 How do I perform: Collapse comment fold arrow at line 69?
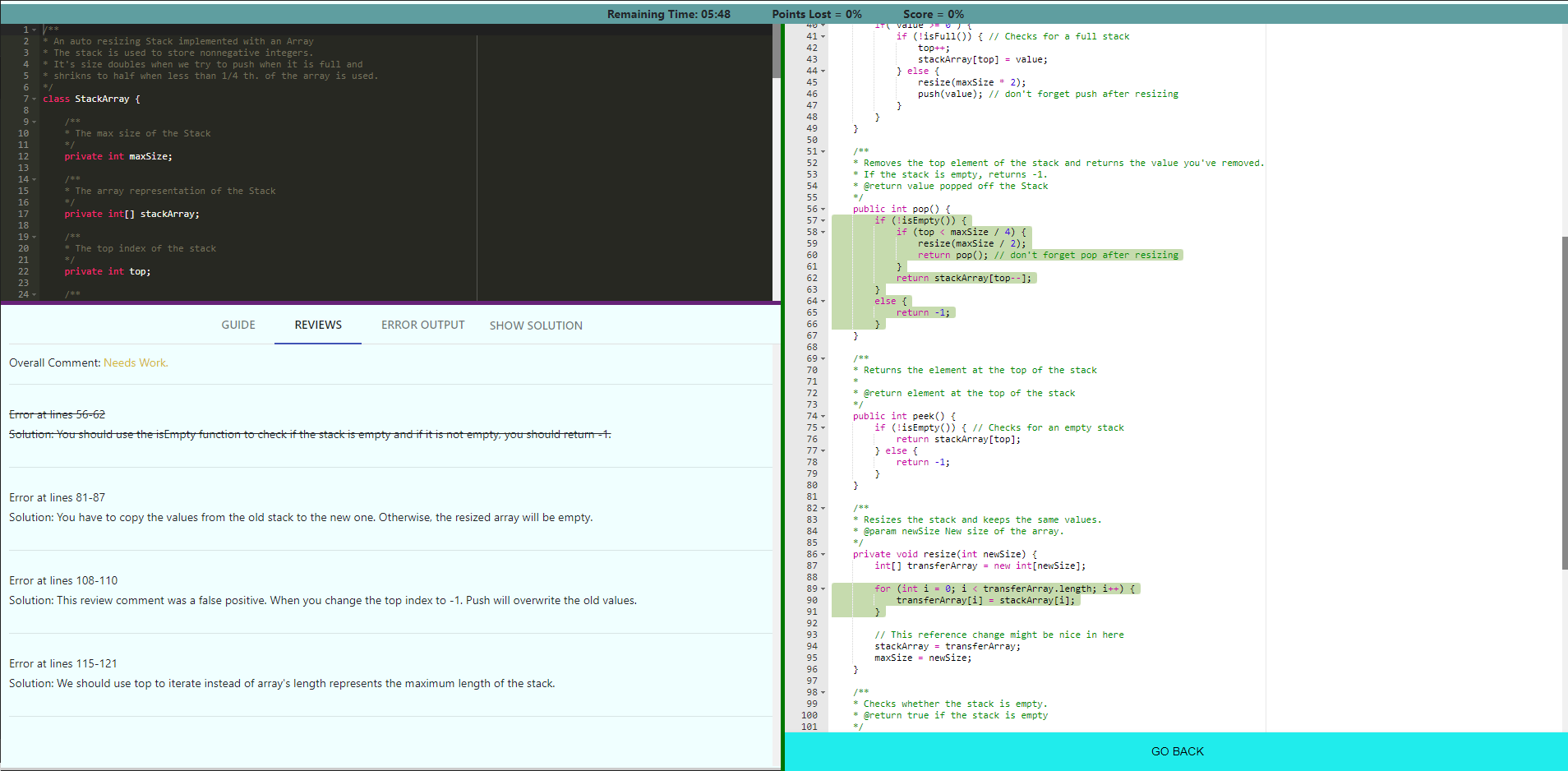coord(823,358)
